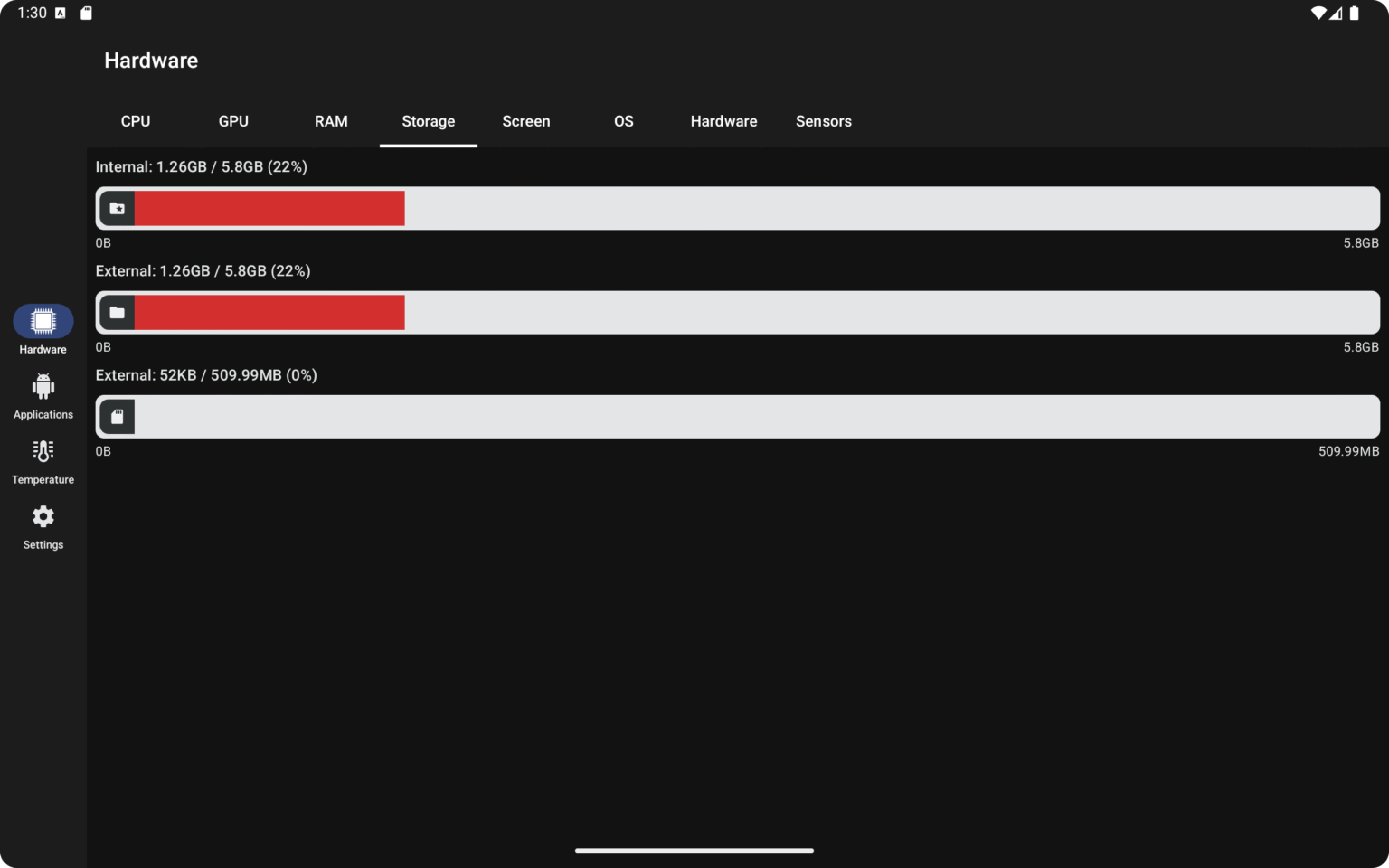This screenshot has height=868, width=1389.
Task: Open the Hardware section in sidebar
Action: point(43,327)
